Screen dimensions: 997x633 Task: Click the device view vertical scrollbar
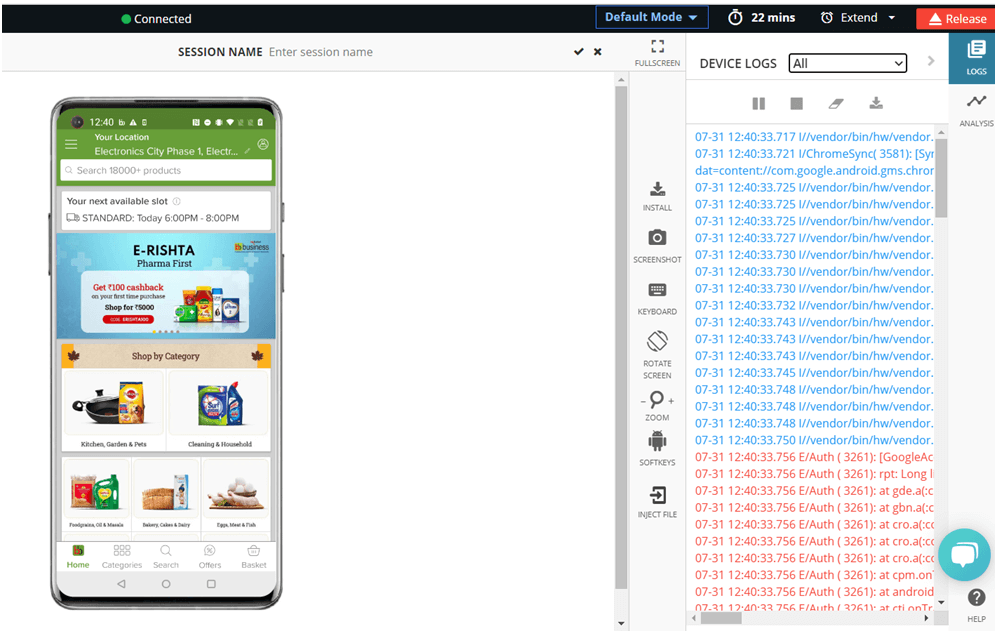(x=621, y=338)
